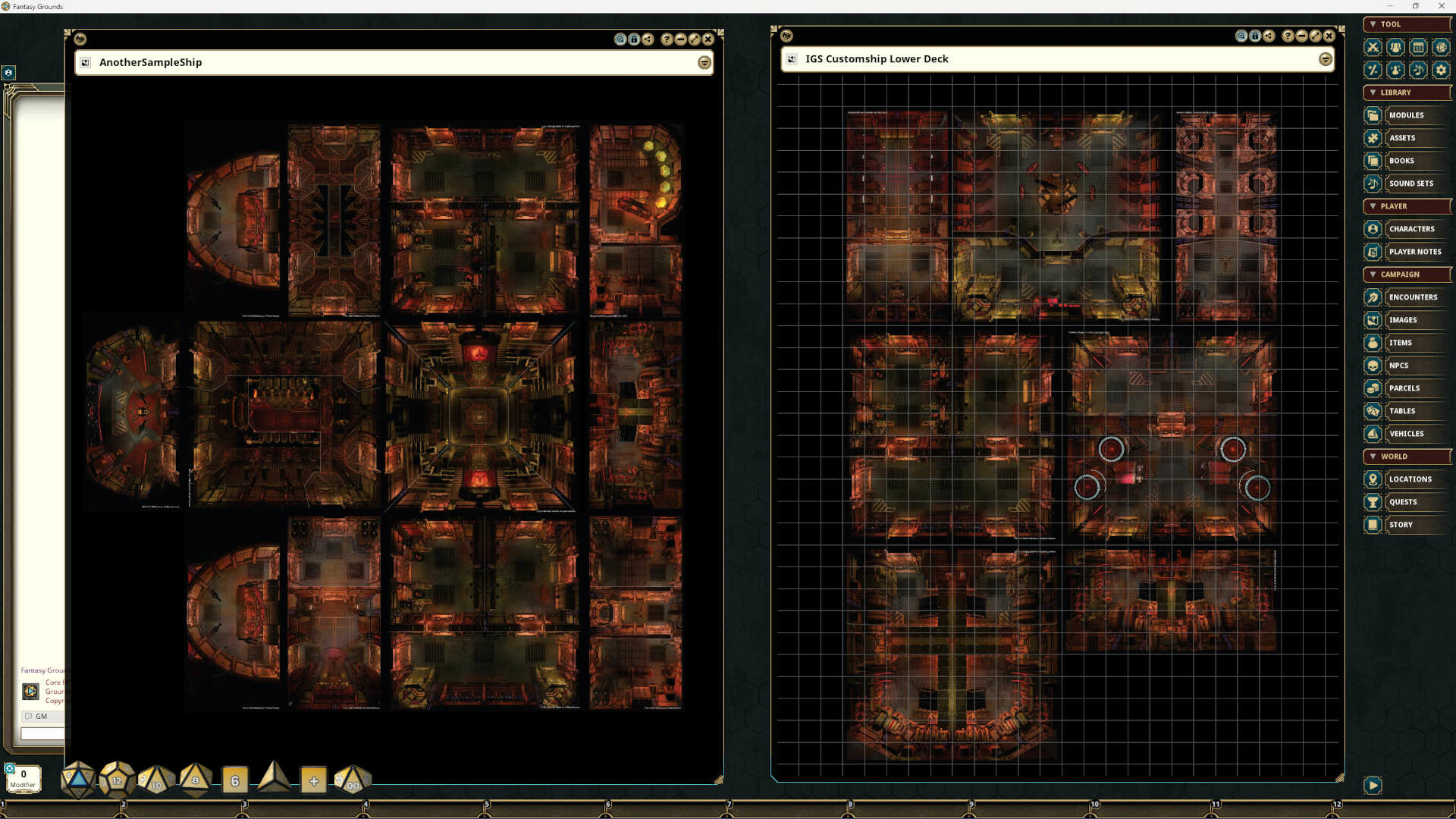Open Modules in the sidebar
Image resolution: width=1456 pixels, height=819 pixels.
[x=1407, y=115]
